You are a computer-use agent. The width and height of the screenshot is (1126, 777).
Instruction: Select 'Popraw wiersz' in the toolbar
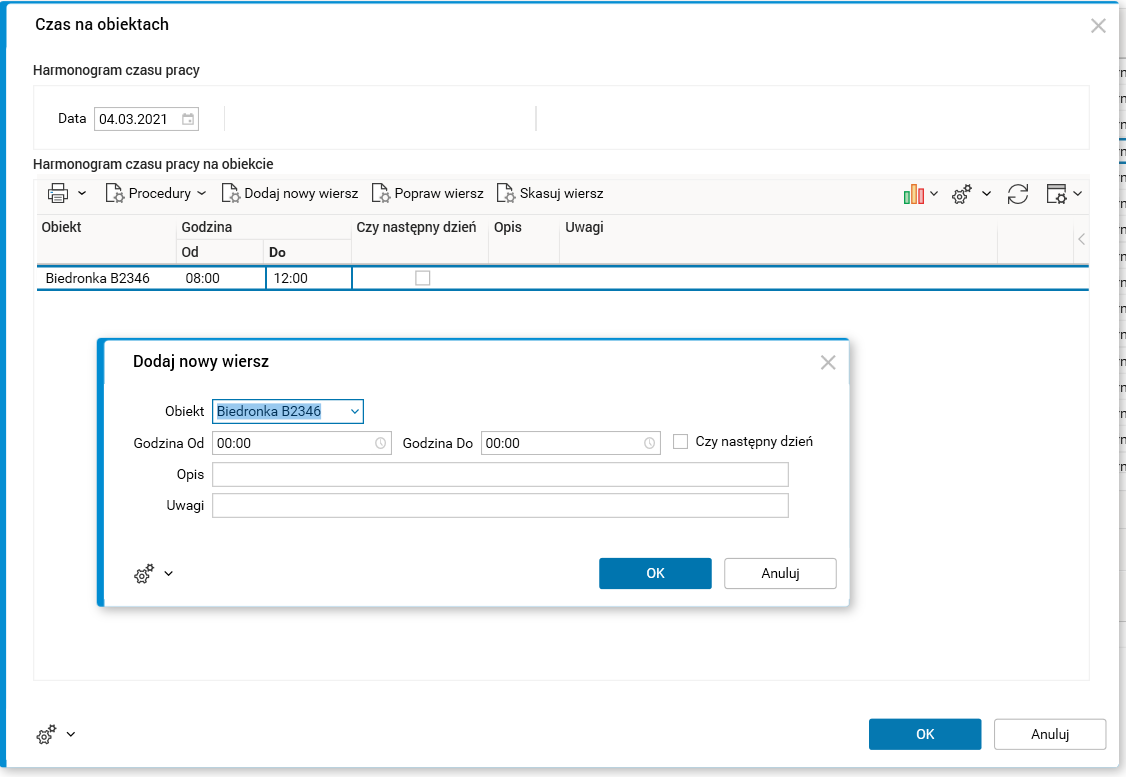pos(428,193)
